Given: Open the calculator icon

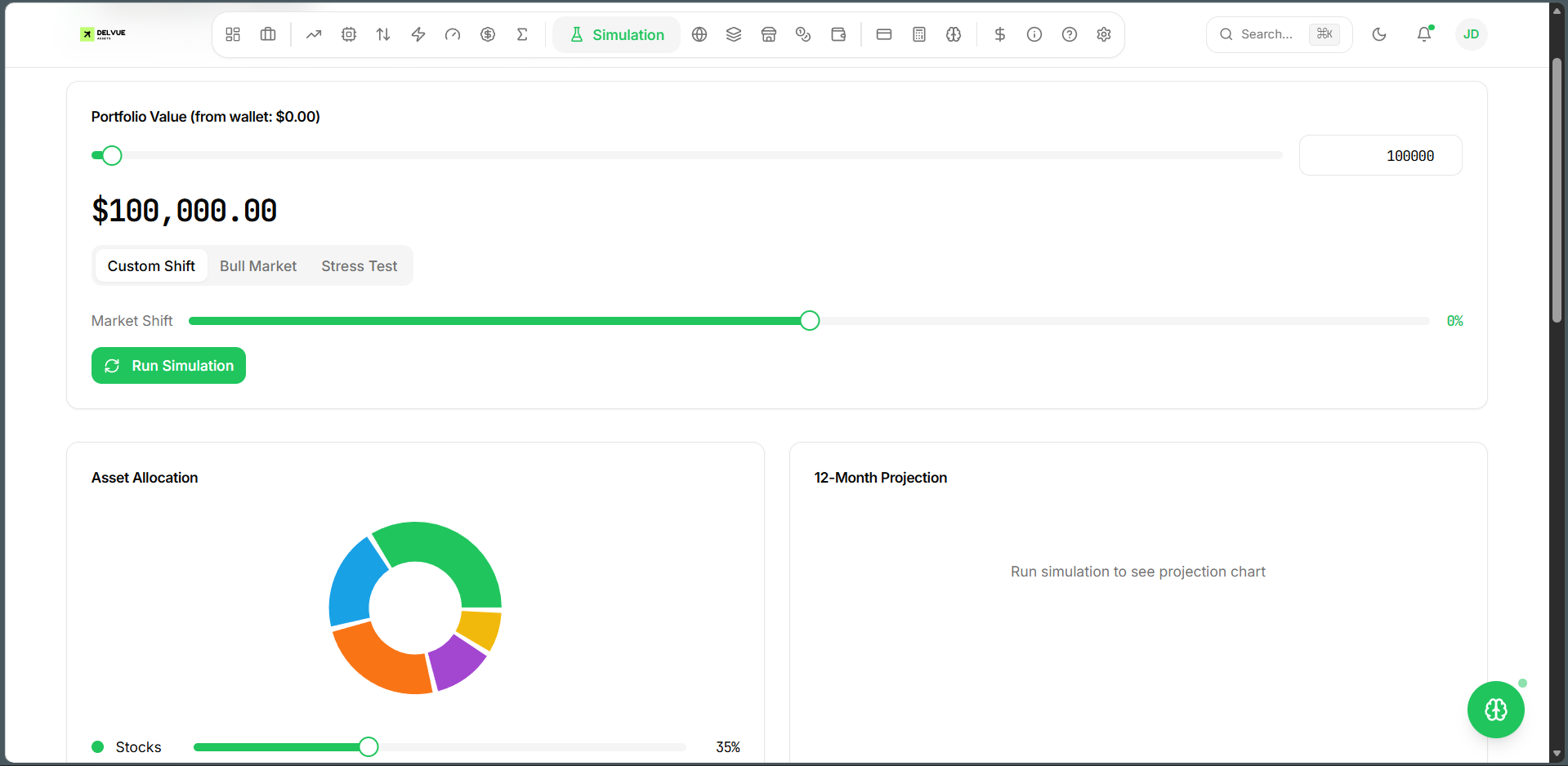Looking at the screenshot, I should coord(919,34).
